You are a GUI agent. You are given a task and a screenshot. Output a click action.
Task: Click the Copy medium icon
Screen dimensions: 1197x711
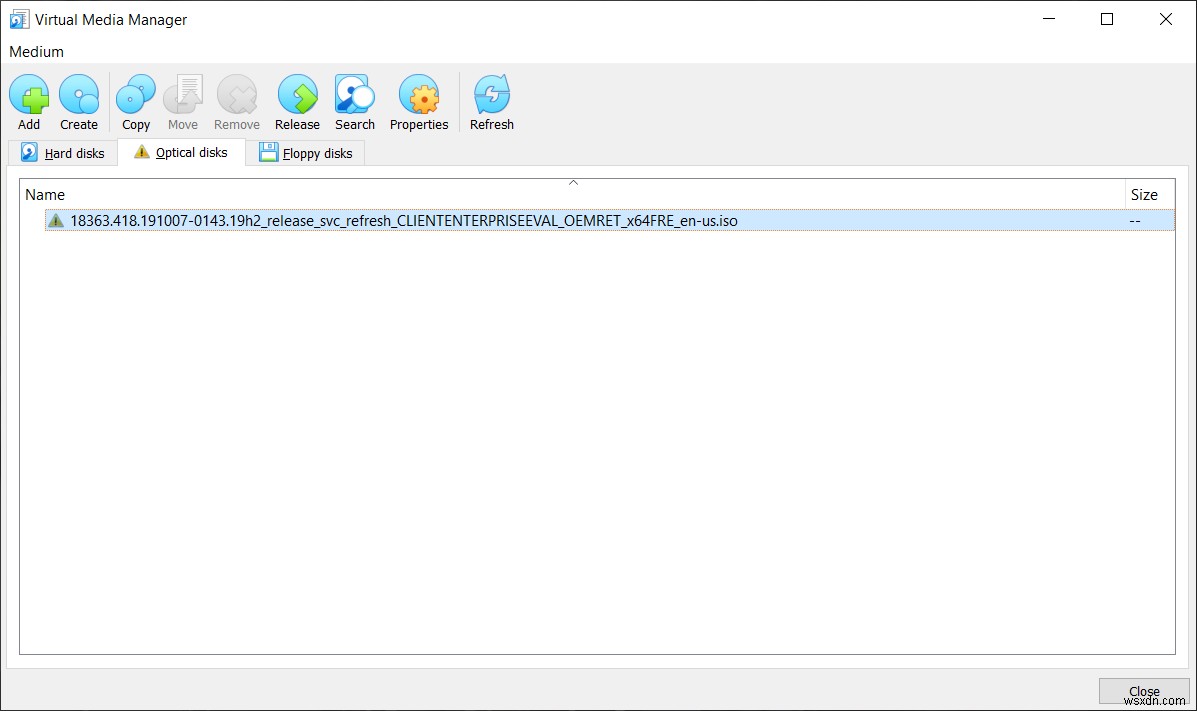tap(135, 94)
